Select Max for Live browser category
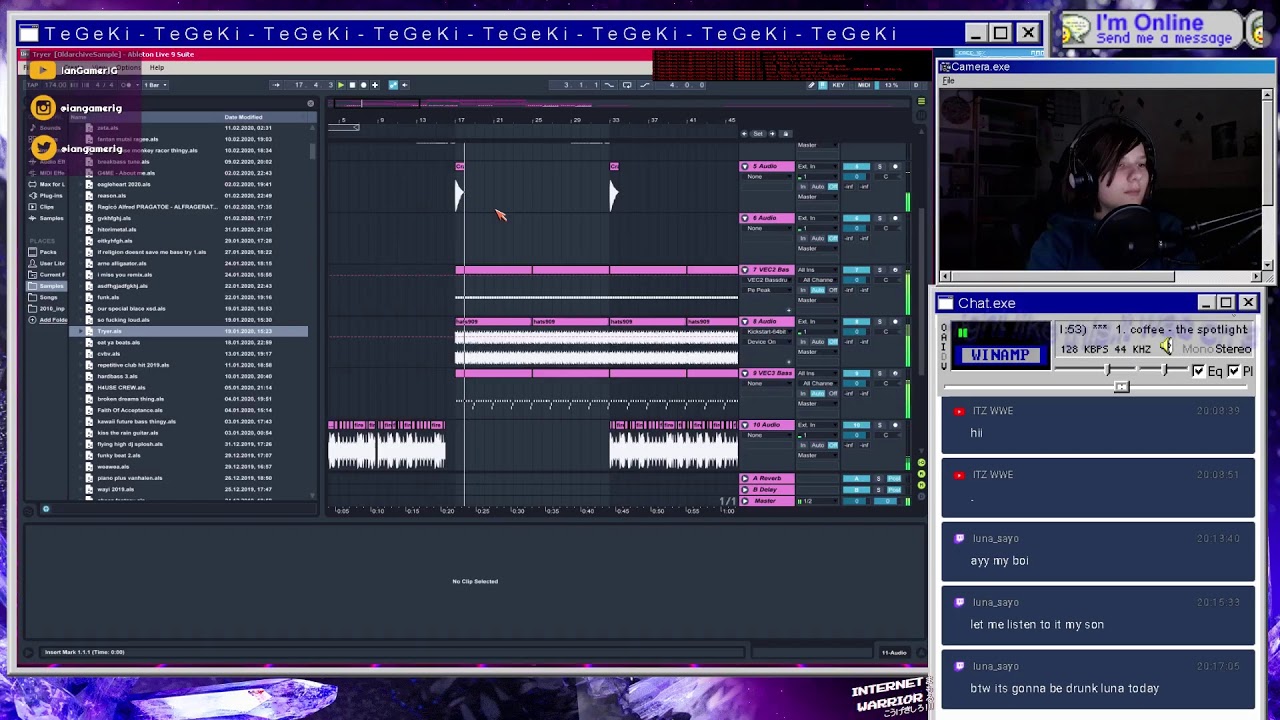The image size is (1280, 720). point(46,184)
